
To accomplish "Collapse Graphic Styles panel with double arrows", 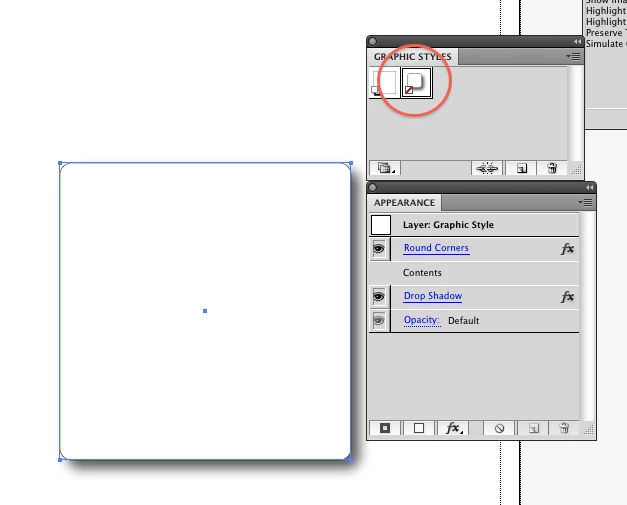I will (x=577, y=42).
